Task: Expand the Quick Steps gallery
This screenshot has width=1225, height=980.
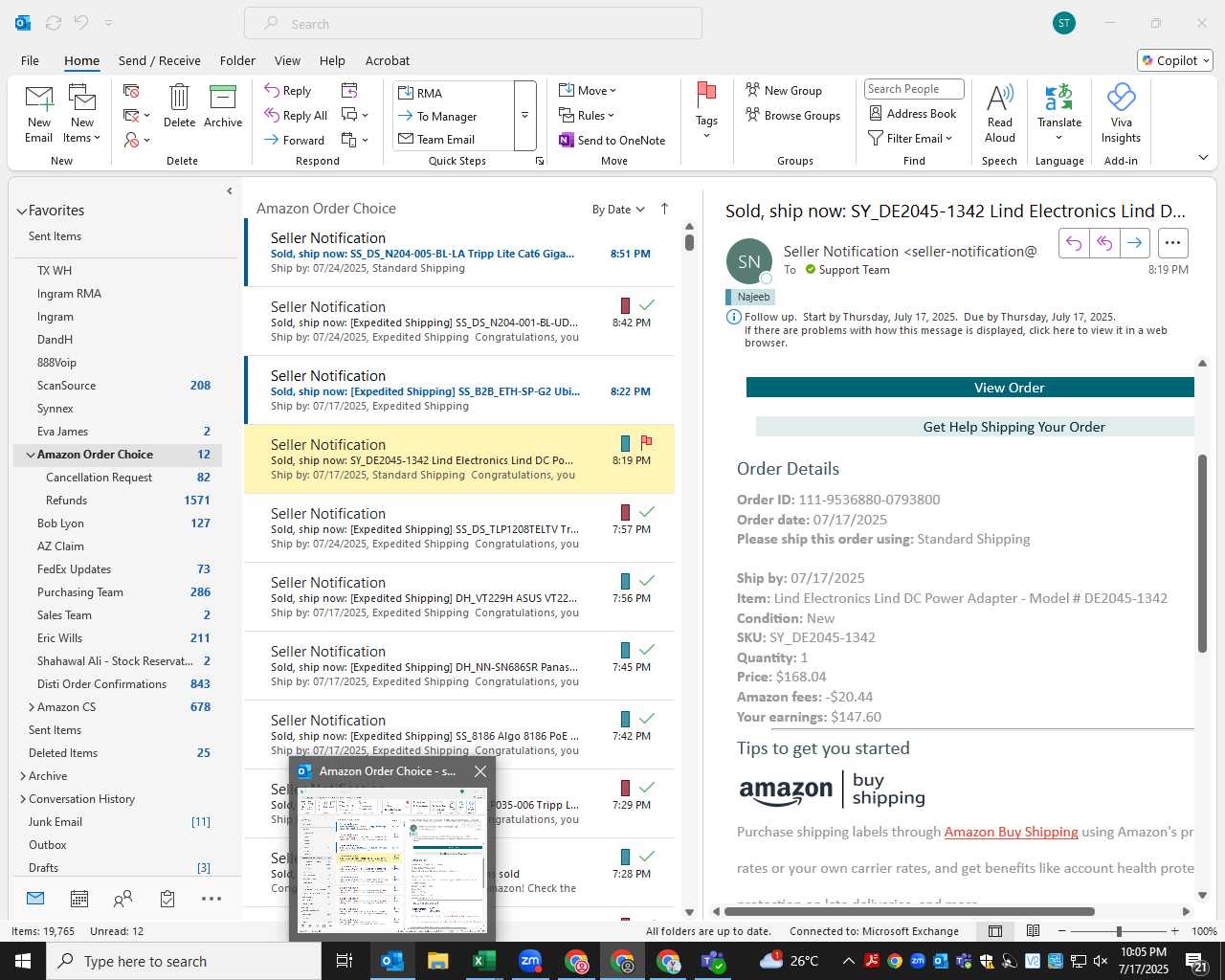Action: pyautogui.click(x=524, y=116)
